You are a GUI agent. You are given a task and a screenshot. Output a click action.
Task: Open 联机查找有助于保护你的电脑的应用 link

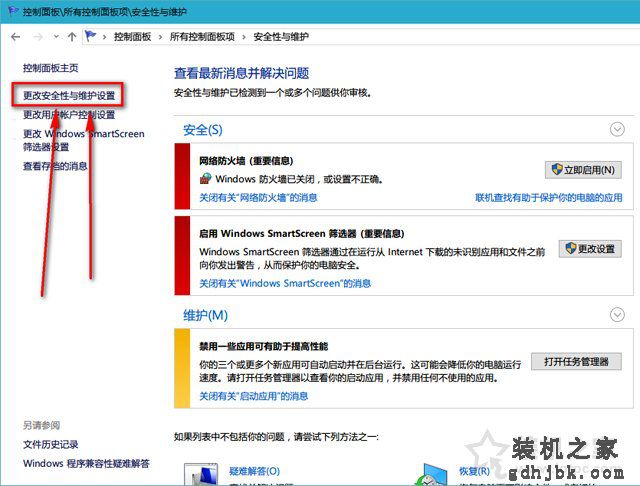point(549,198)
